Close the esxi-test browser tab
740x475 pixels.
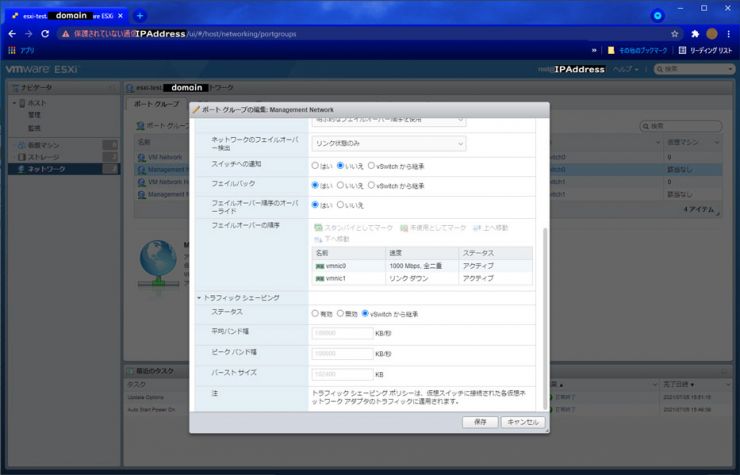pos(120,16)
